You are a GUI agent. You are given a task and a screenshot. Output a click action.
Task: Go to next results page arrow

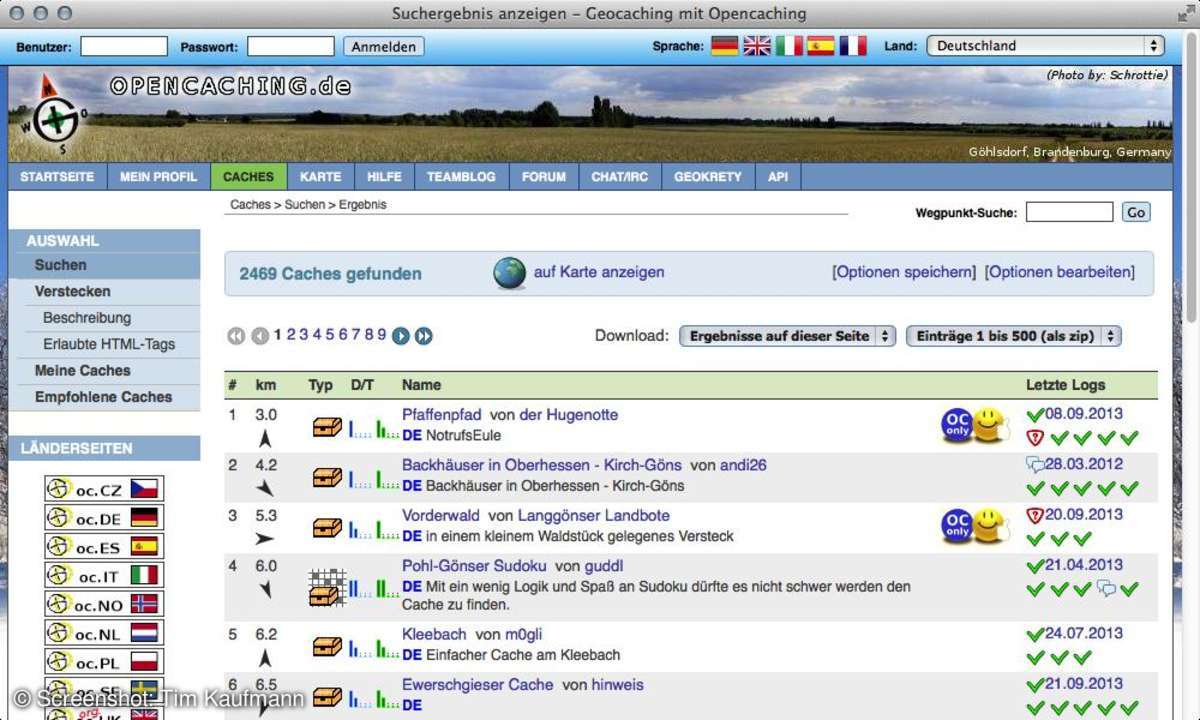click(401, 336)
